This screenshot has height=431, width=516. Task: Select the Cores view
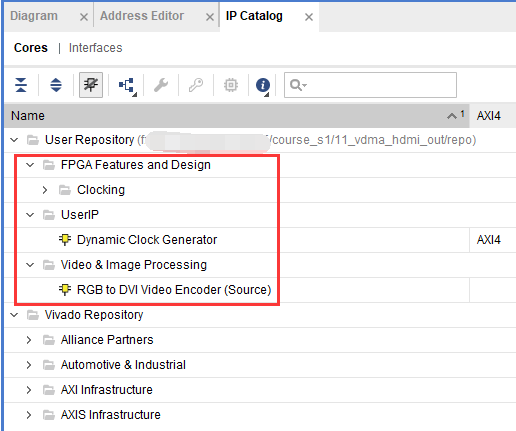[x=31, y=48]
